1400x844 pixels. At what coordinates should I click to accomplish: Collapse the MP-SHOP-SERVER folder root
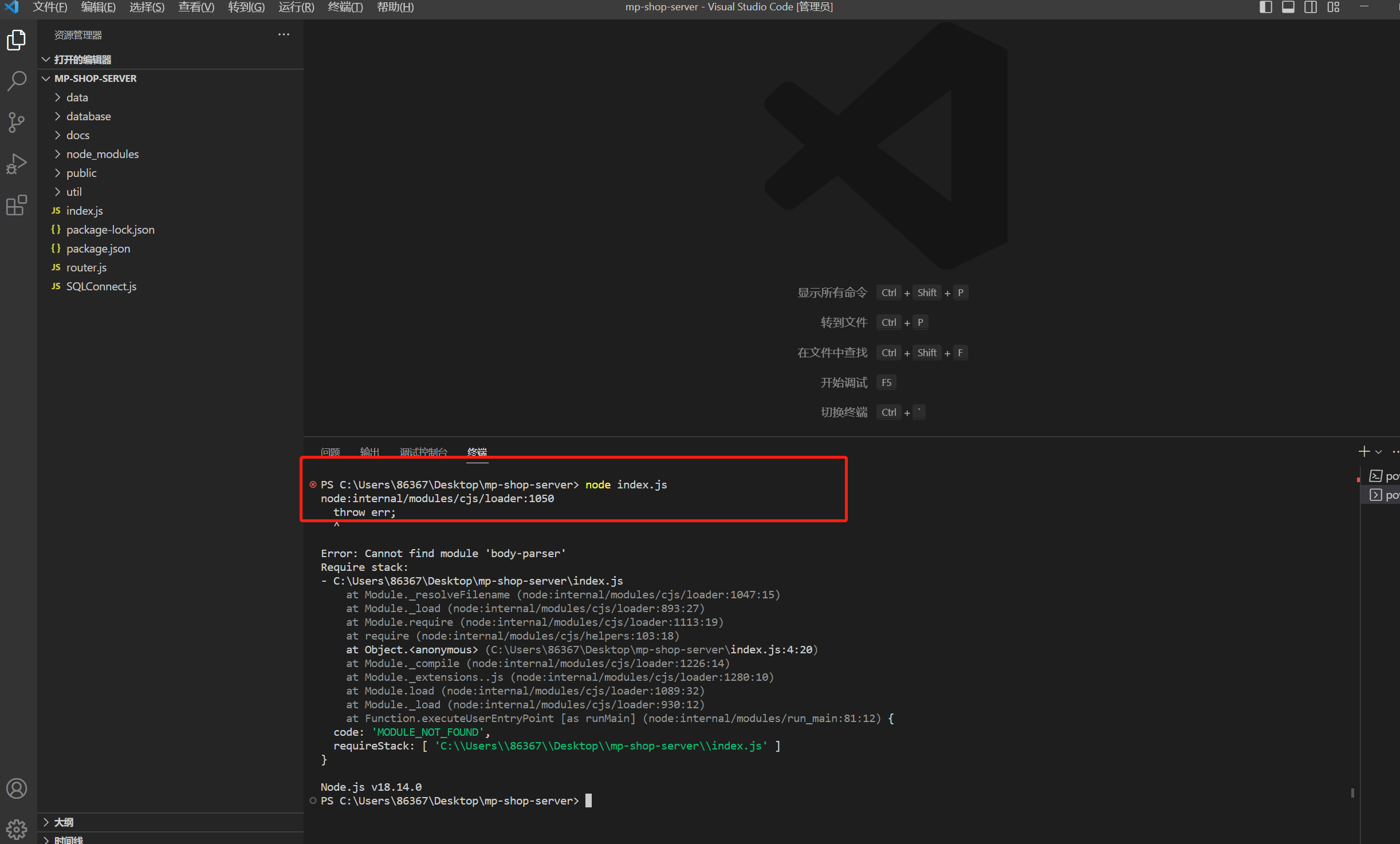pos(46,78)
